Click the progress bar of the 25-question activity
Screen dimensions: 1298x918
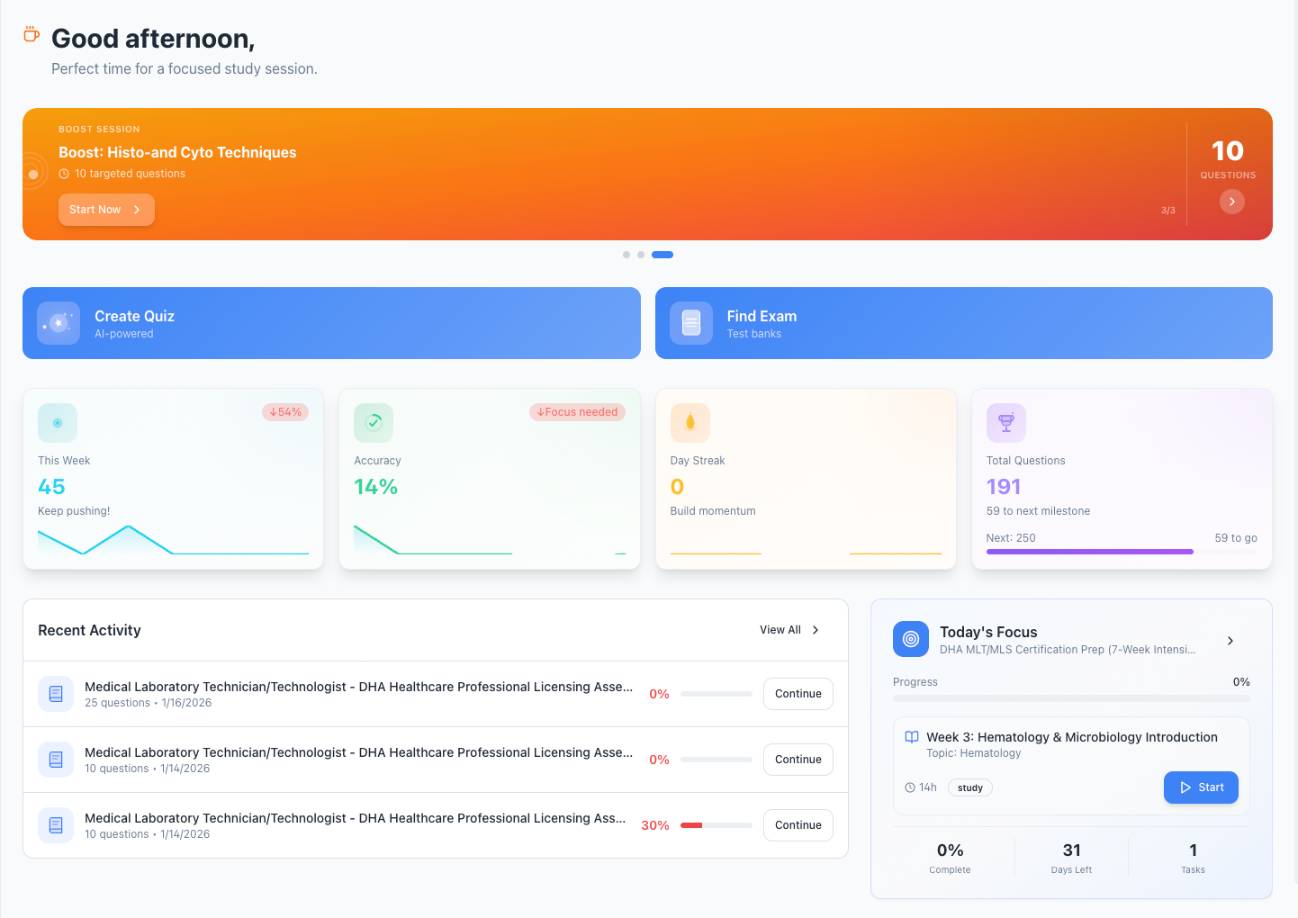click(716, 694)
